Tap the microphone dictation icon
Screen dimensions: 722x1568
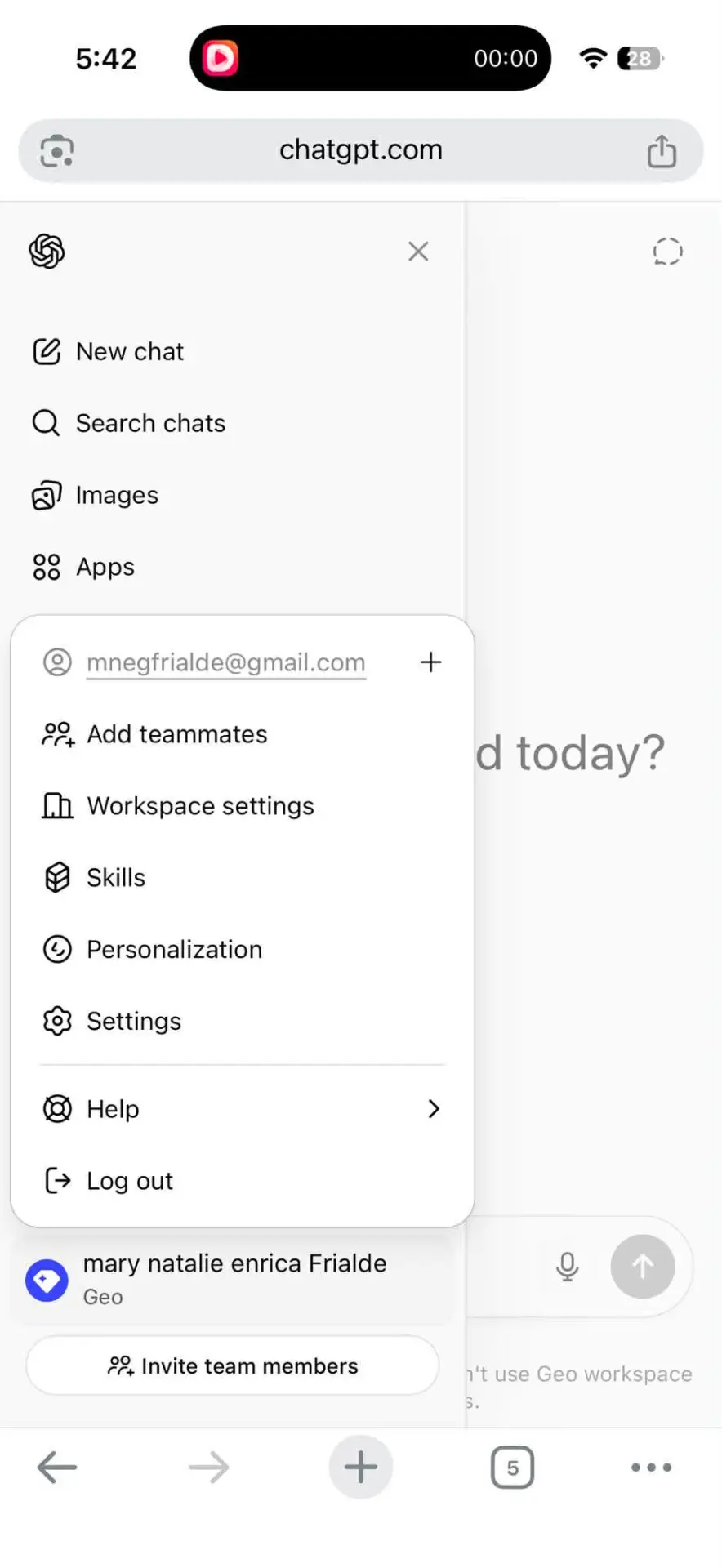[x=568, y=1267]
